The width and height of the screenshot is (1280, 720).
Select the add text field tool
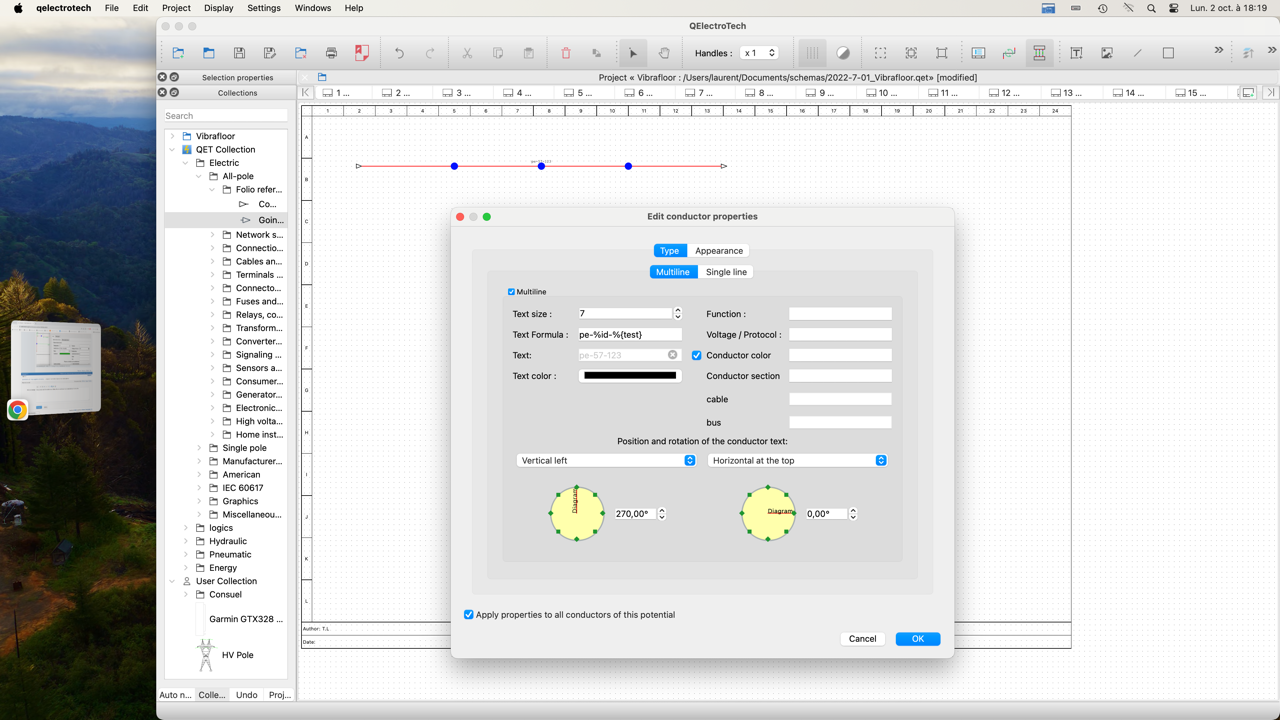click(1076, 53)
